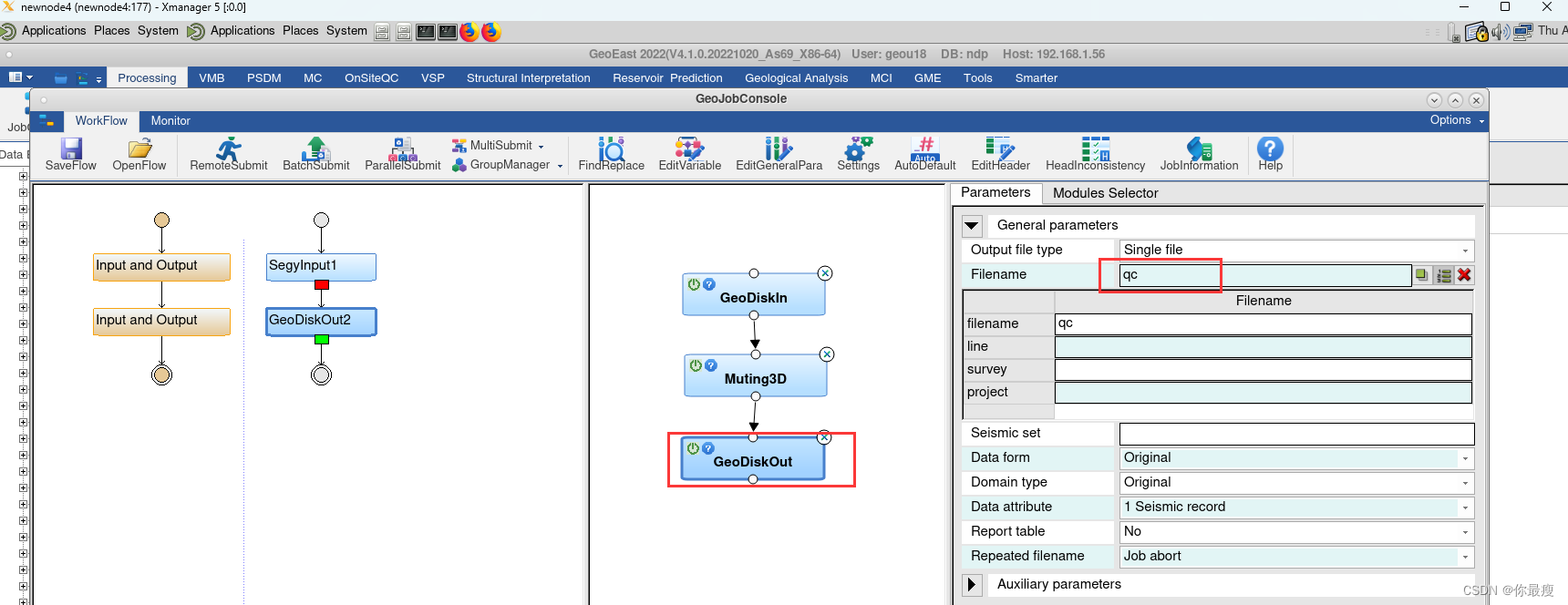Click the project field in Filename table

click(x=1264, y=392)
